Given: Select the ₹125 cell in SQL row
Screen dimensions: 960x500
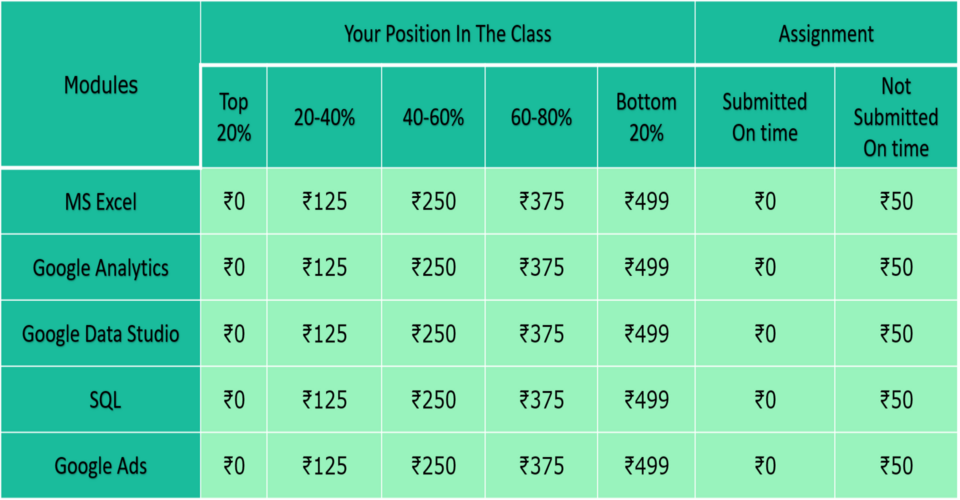Looking at the screenshot, I should pos(324,400).
